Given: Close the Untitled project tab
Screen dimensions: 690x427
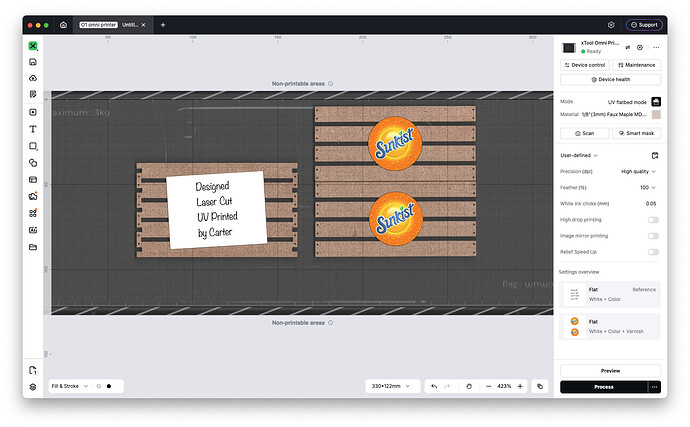Looking at the screenshot, I should [143, 25].
